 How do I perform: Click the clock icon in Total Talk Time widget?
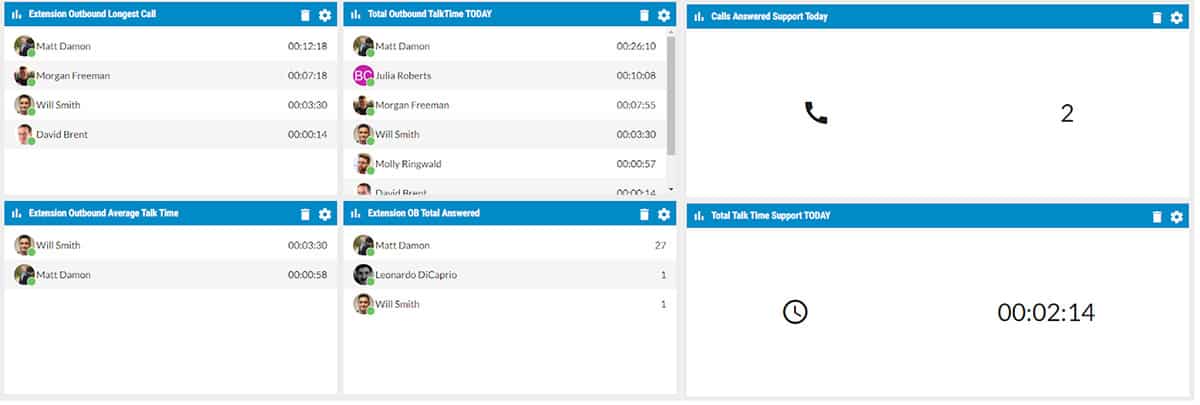(795, 312)
